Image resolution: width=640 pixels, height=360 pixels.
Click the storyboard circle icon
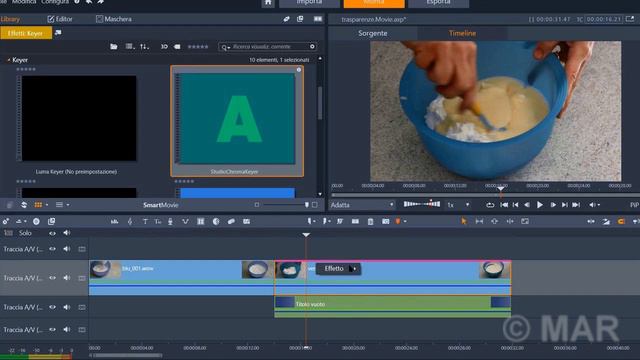click(x=36, y=221)
